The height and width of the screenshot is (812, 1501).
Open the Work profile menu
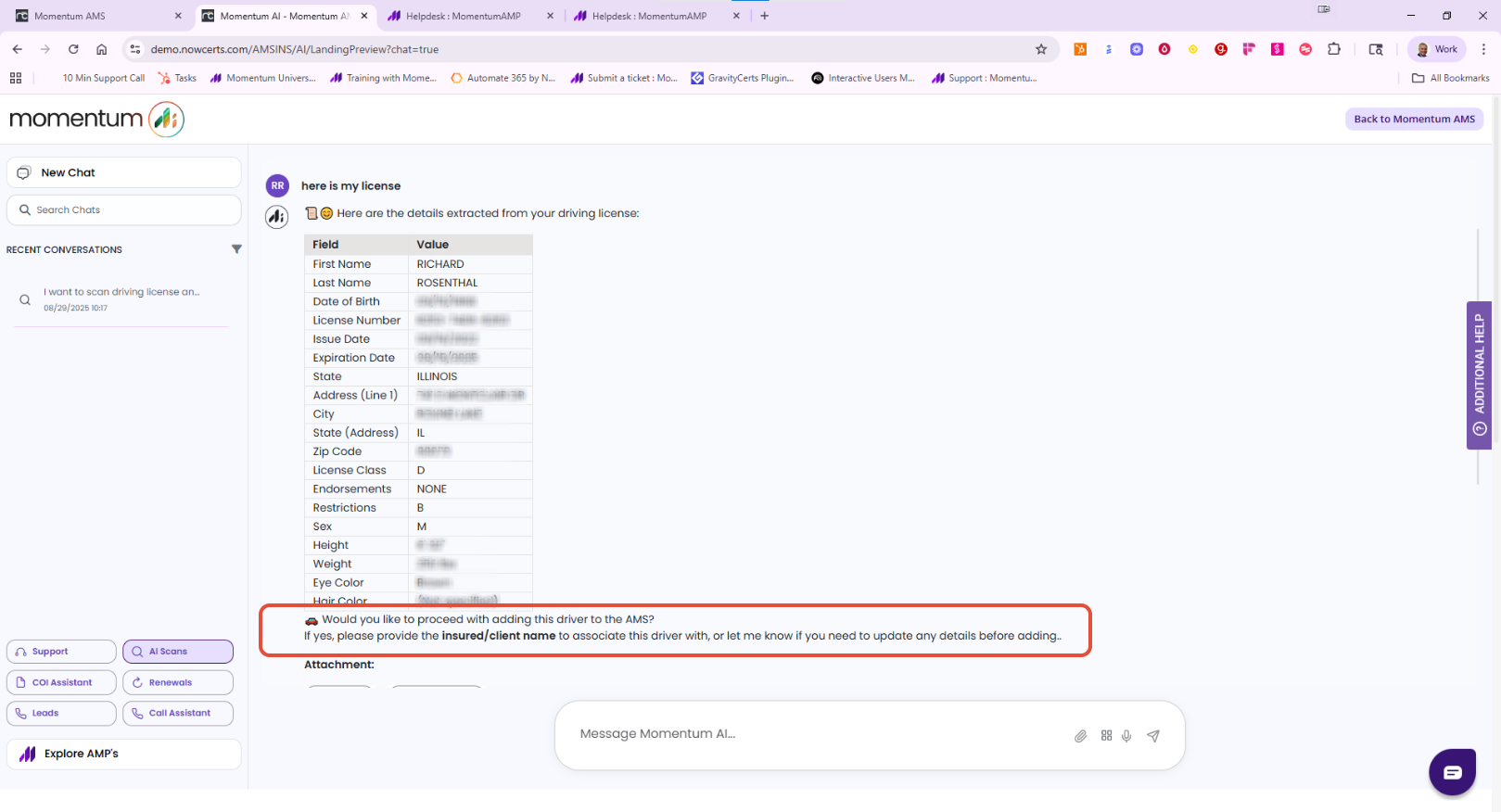coord(1436,49)
